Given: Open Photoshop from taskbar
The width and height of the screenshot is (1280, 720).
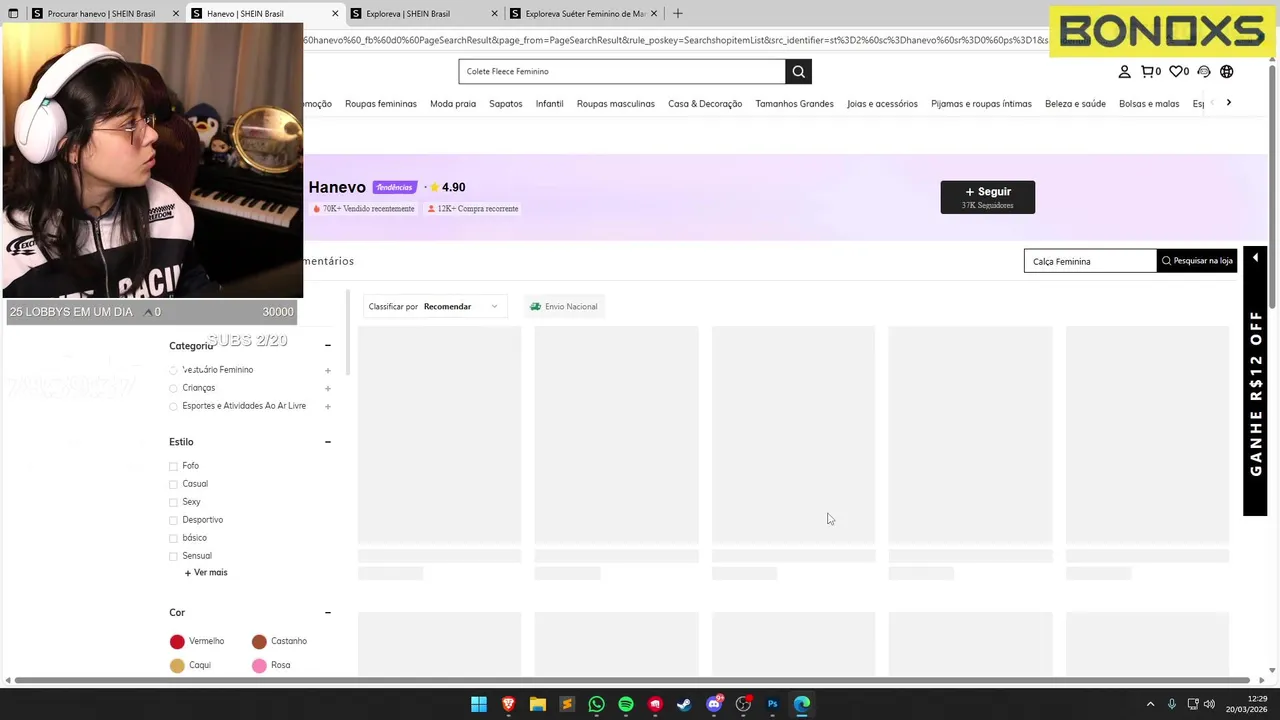Looking at the screenshot, I should point(772,704).
